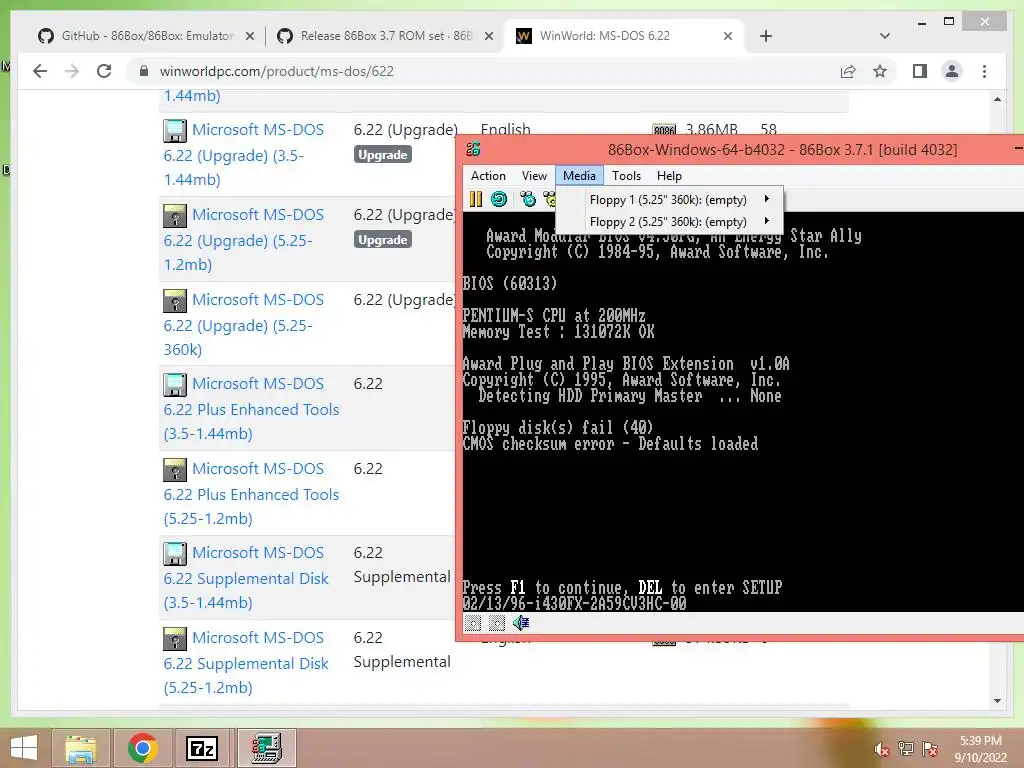Close the open Media menu
Screen dimensions: 1024x768
tap(579, 176)
